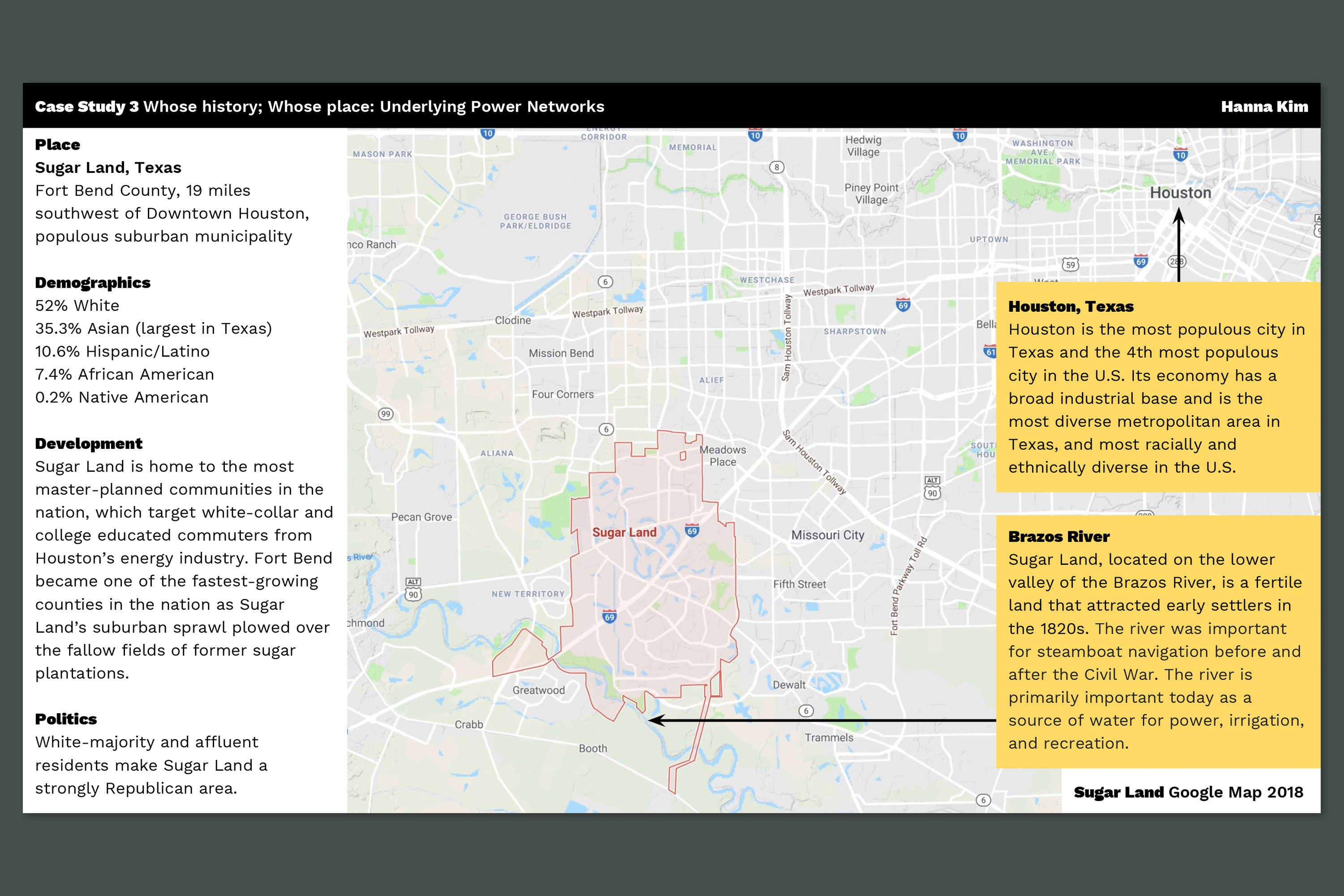This screenshot has width=1344, height=896.
Task: Click the Pecan Grove map label
Action: click(421, 517)
